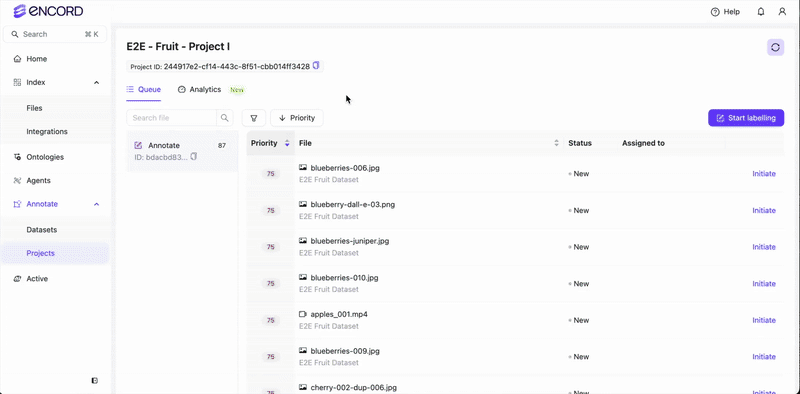Click the filter funnel icon button

pos(254,118)
